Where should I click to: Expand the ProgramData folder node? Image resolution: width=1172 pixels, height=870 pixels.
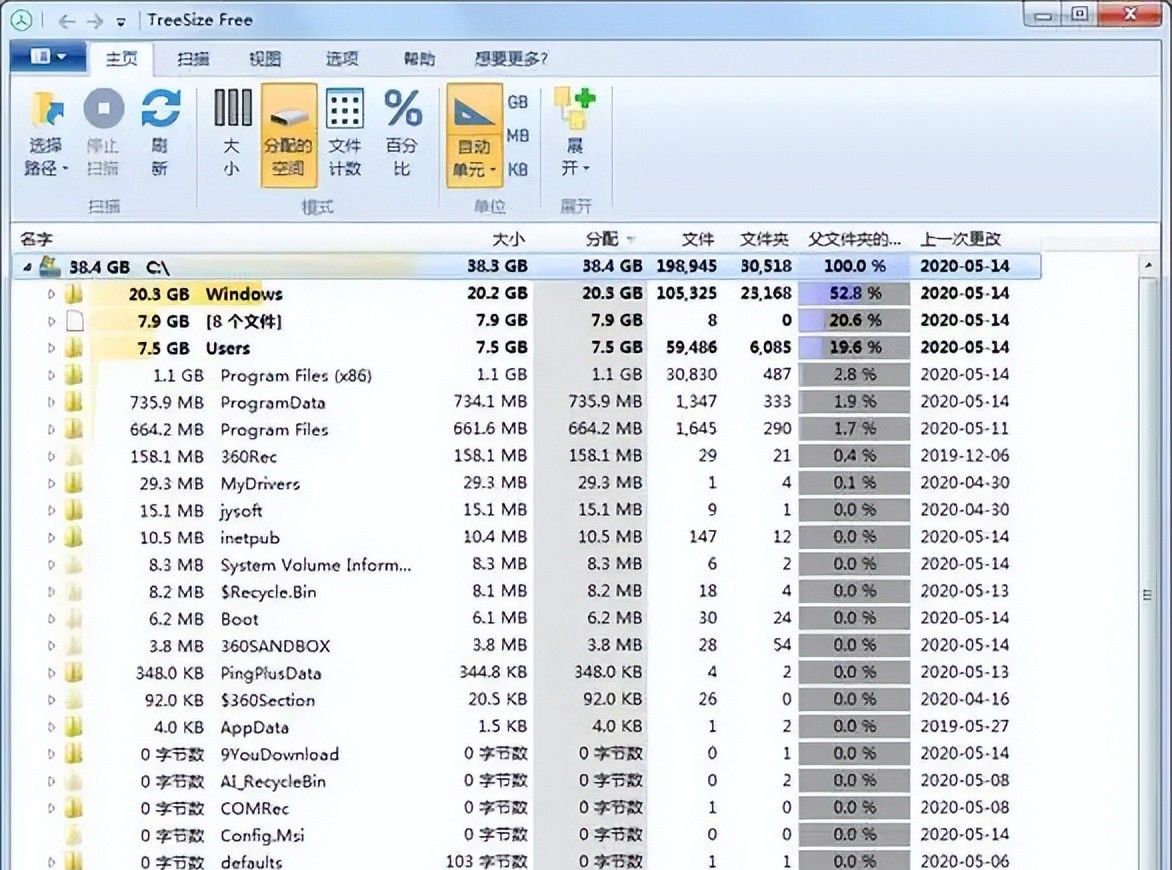51,402
